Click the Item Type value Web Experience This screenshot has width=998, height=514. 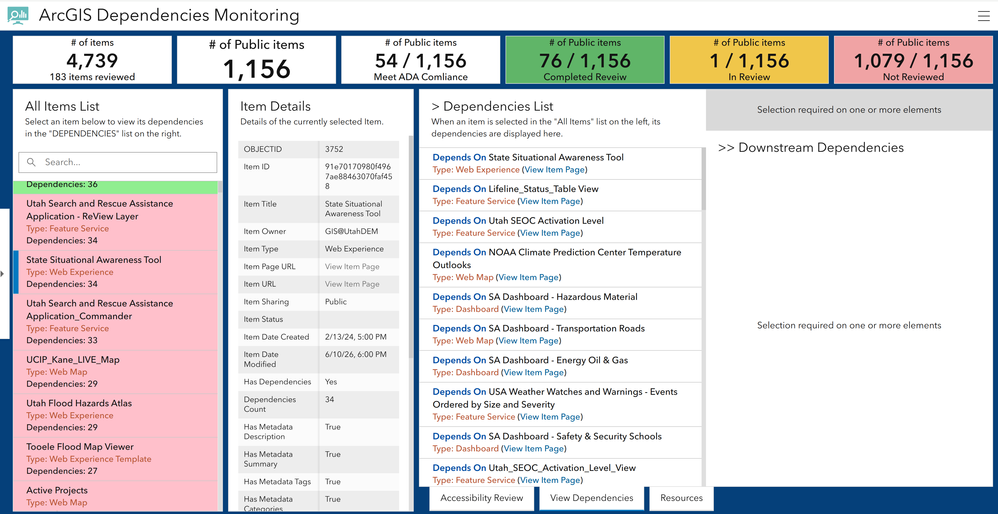pyautogui.click(x=355, y=249)
